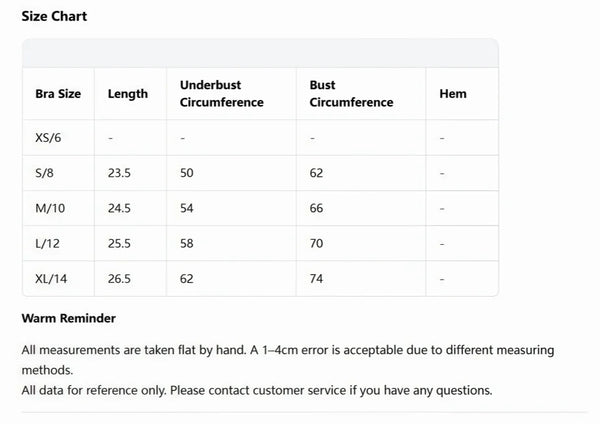Select the Hem column header
600x424 pixels.
(x=453, y=94)
